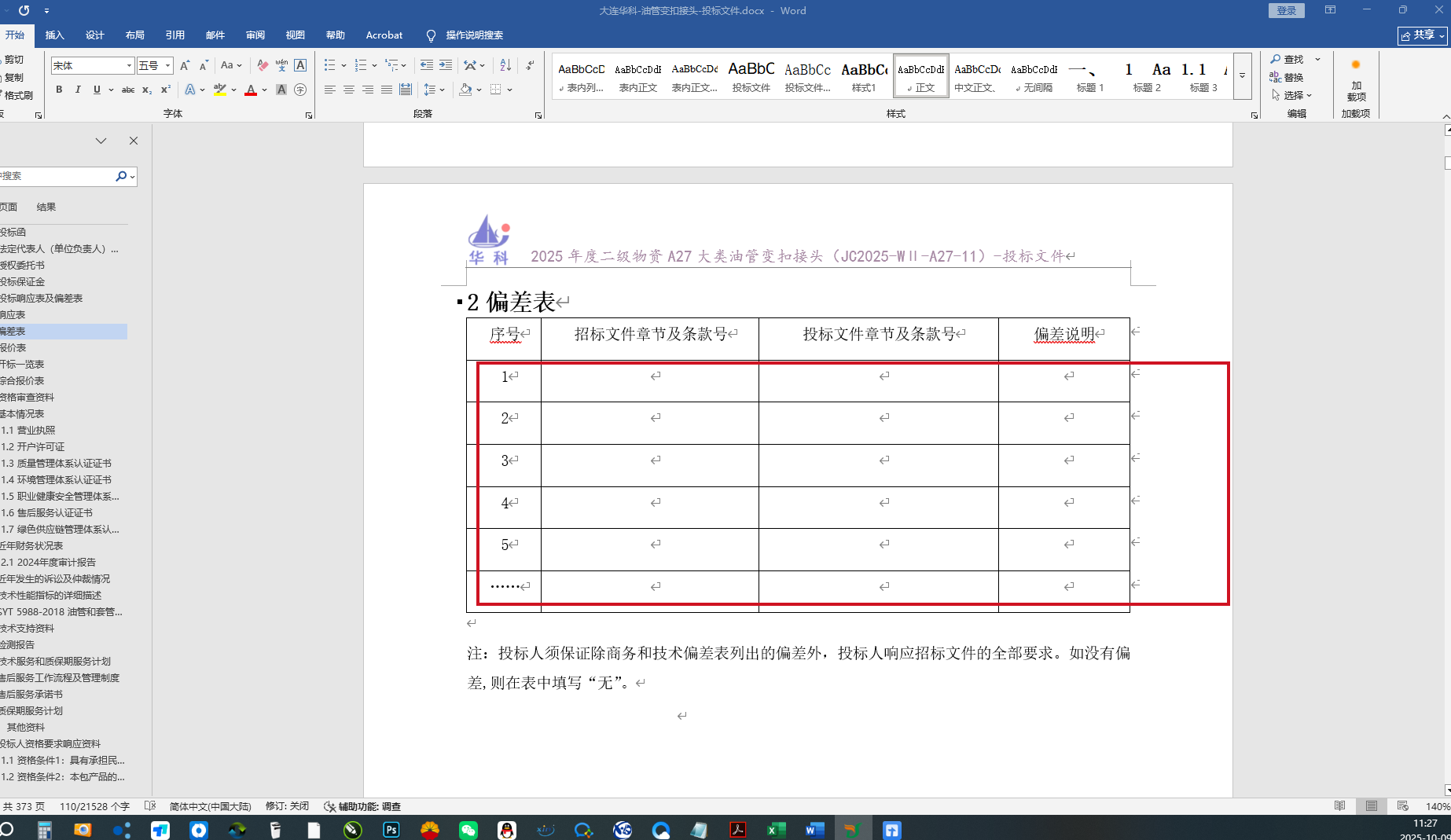Image resolution: width=1451 pixels, height=840 pixels.
Task: Switch to Read Mode view
Action: click(x=1340, y=806)
